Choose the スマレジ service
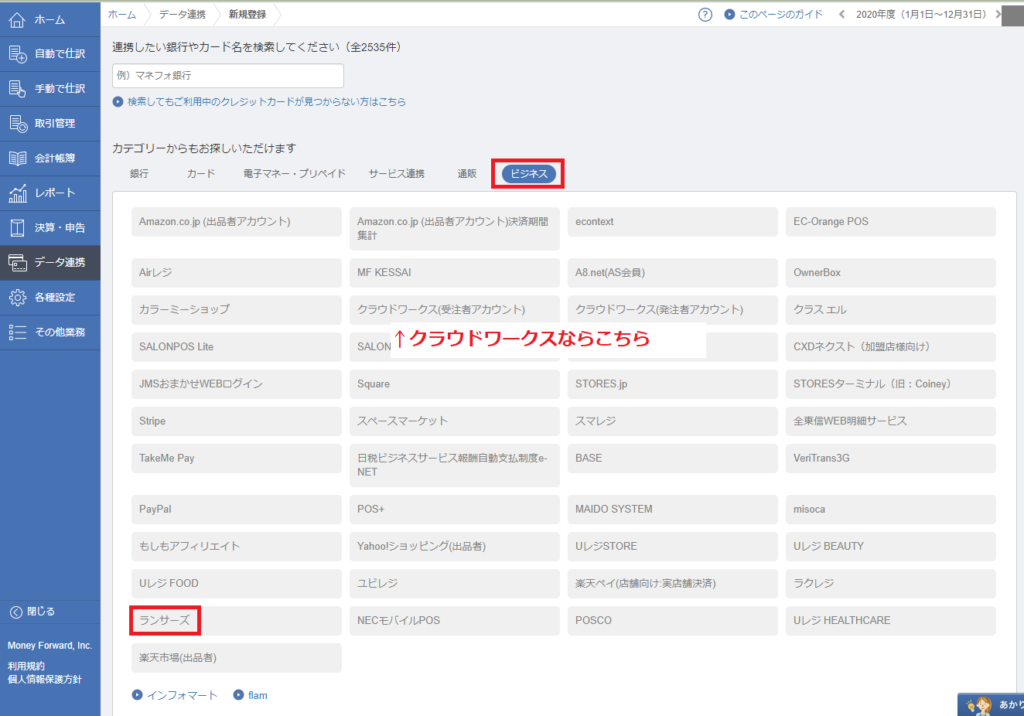The width and height of the screenshot is (1024, 716). point(673,421)
